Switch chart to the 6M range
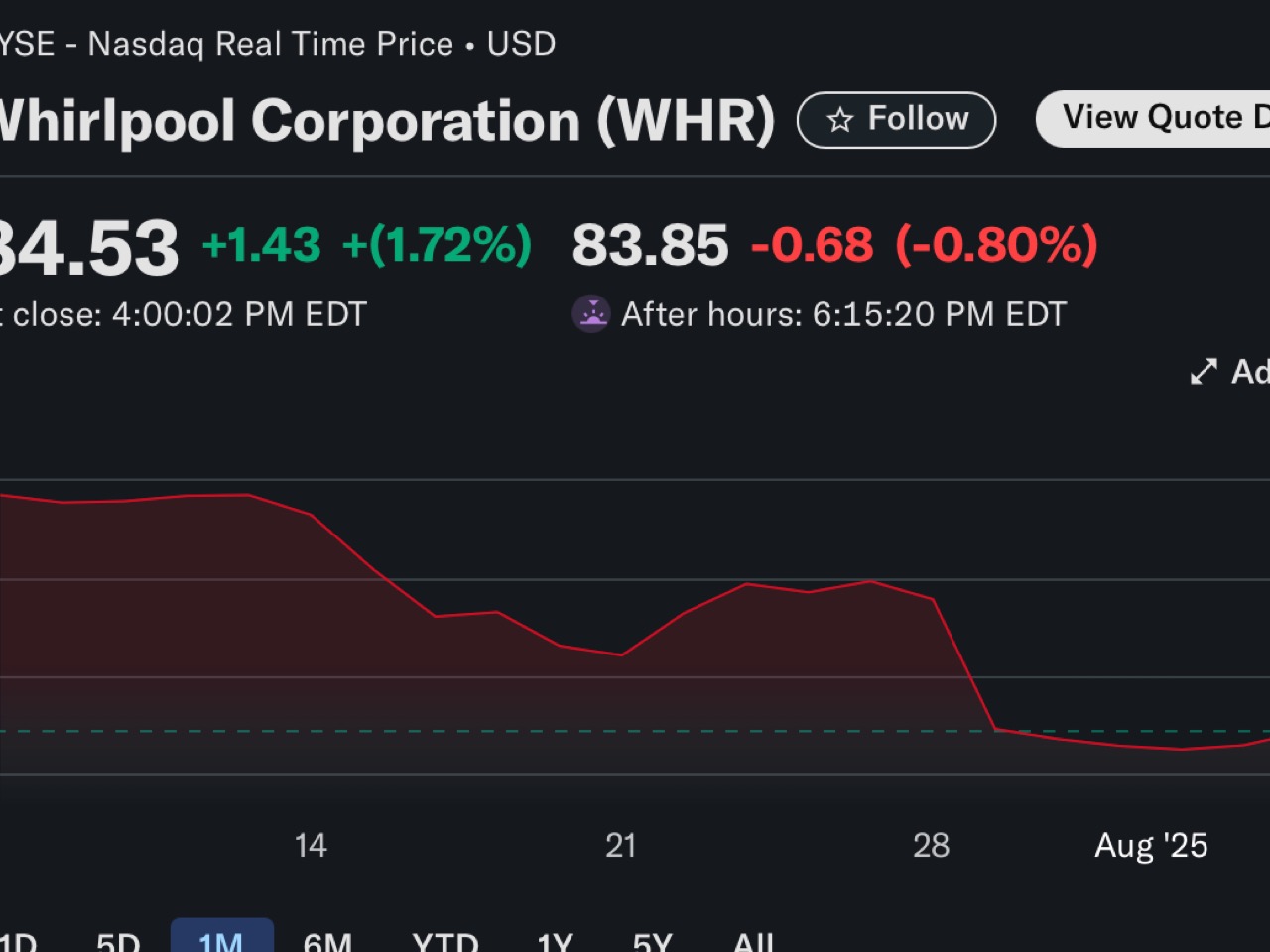This screenshot has width=1270, height=952. (327, 941)
